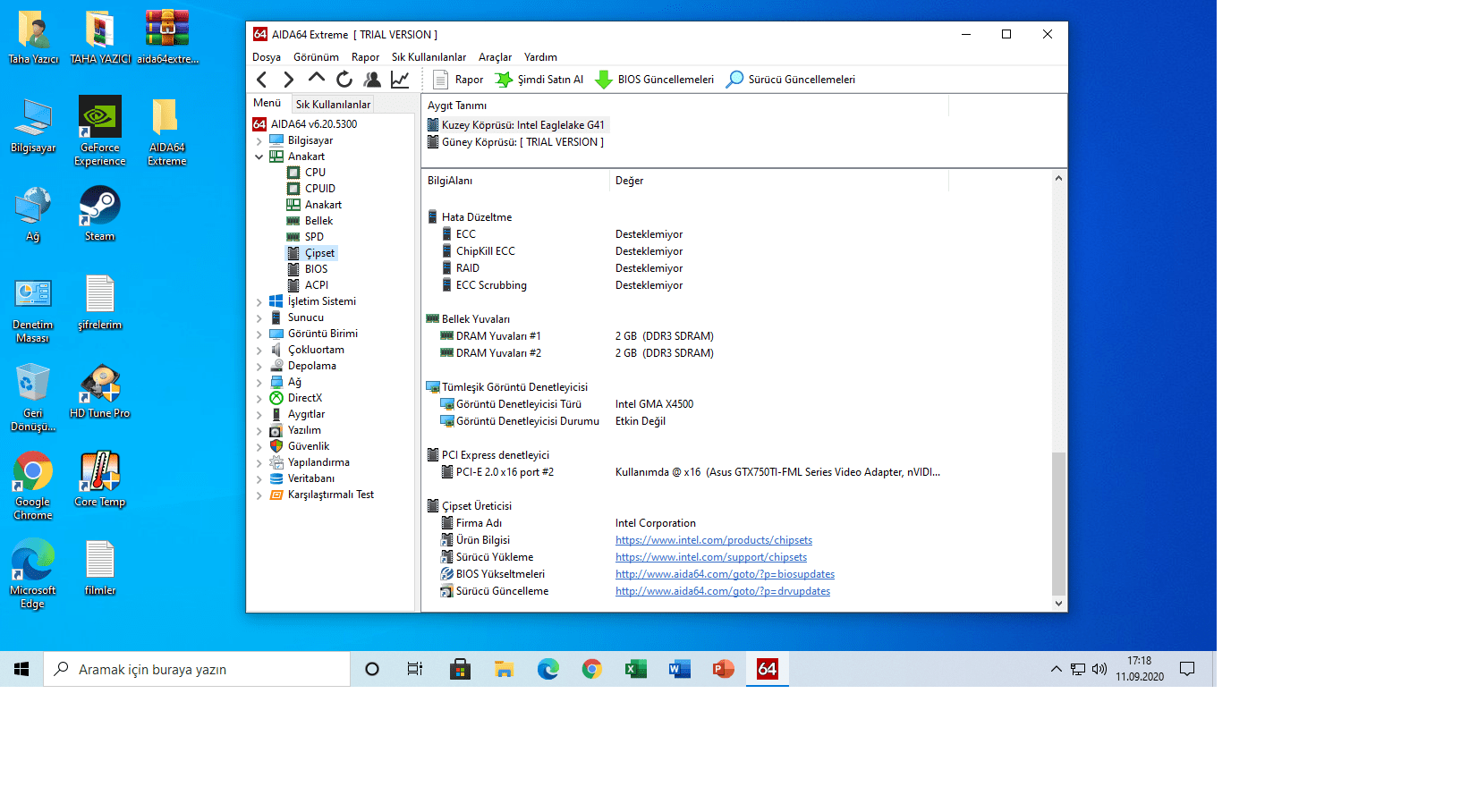Viewport: 1460px width, 812px height.
Task: Select the Aygıtlar tree item
Action: point(306,414)
